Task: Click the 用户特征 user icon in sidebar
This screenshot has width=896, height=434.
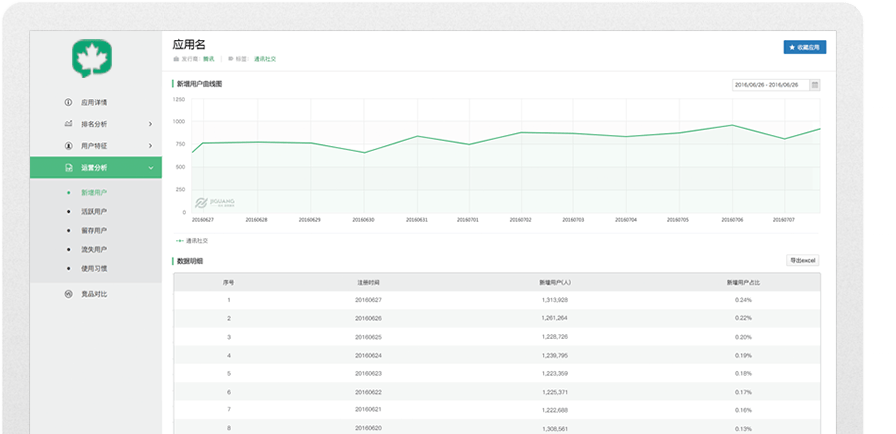Action: [x=68, y=146]
